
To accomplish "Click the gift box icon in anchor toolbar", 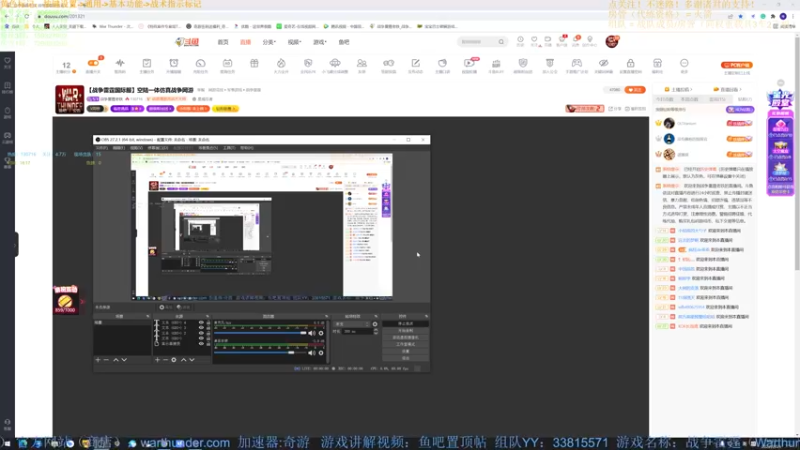I will [x=254, y=63].
